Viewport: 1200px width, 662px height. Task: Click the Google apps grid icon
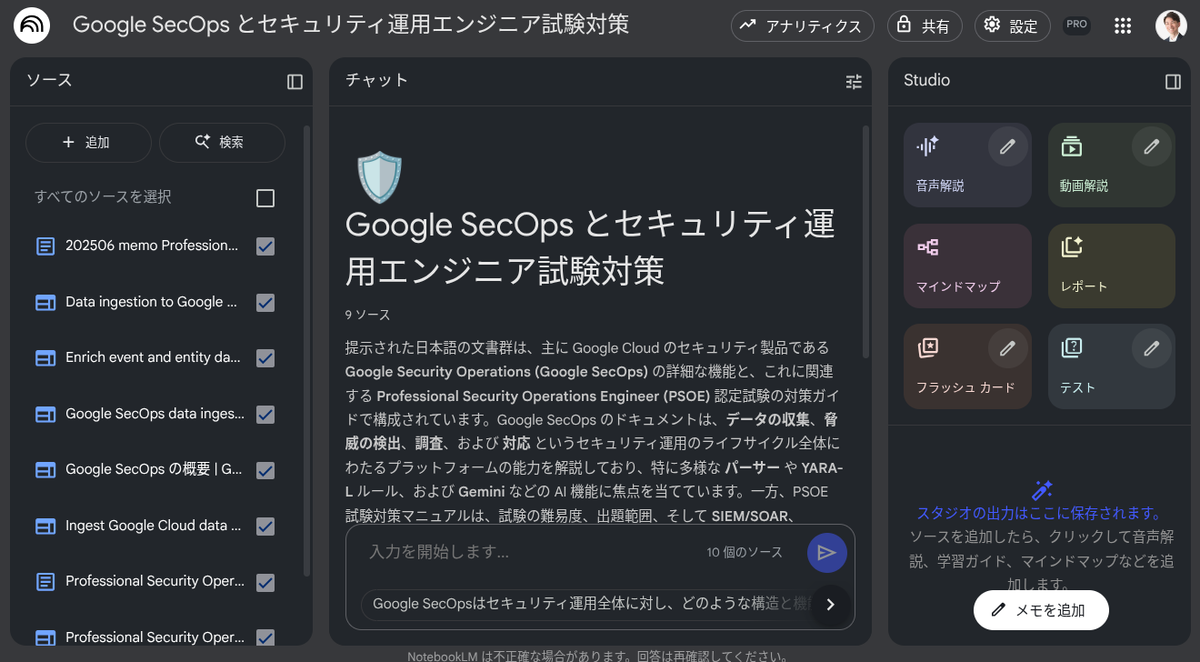(x=1123, y=26)
